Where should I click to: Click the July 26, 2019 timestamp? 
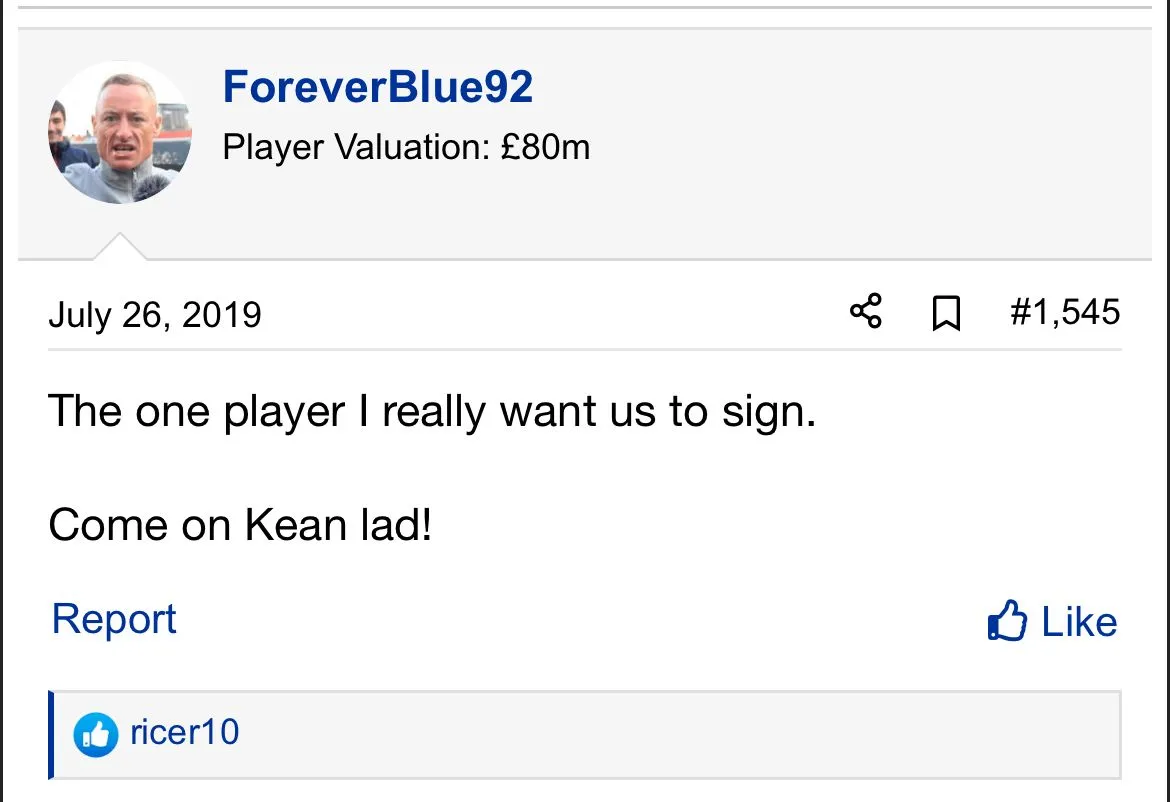(155, 315)
